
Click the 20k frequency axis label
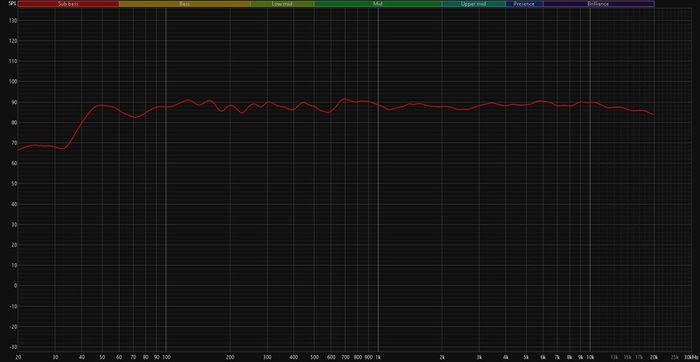(654, 357)
